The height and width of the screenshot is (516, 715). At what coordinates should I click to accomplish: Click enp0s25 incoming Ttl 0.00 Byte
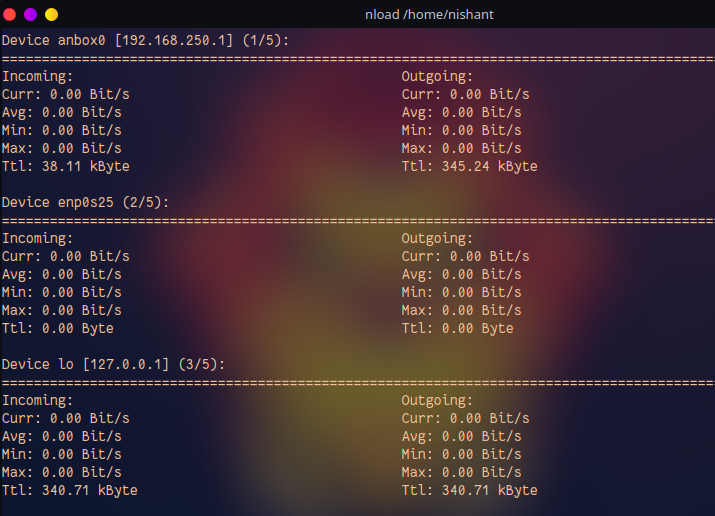57,328
